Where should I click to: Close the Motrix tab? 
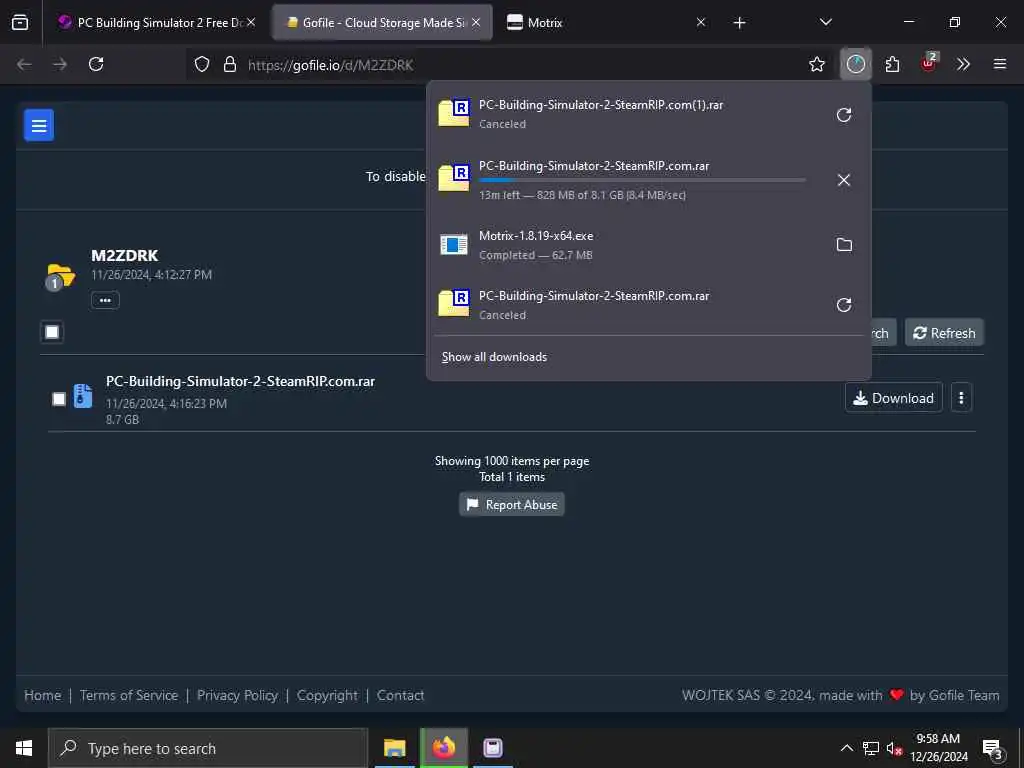pyautogui.click(x=701, y=22)
